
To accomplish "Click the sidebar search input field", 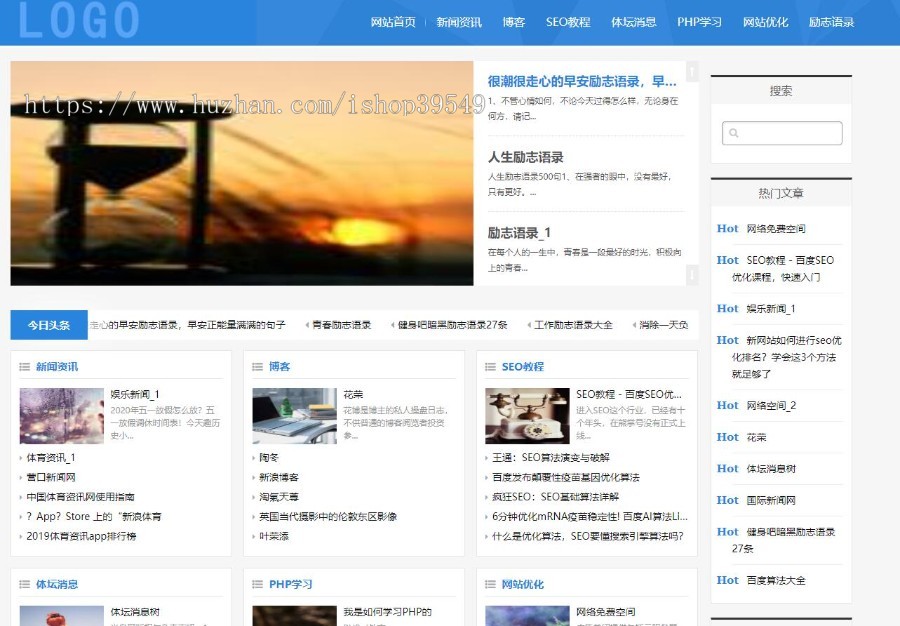I will point(782,133).
